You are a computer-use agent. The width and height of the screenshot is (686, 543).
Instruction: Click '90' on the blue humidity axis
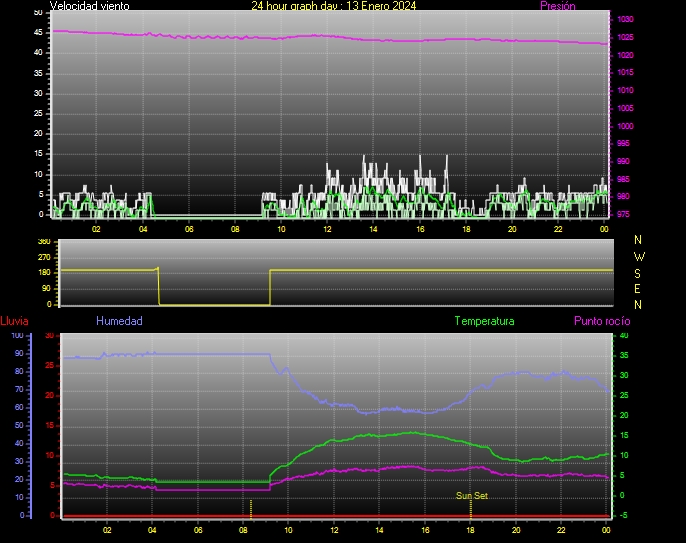(x=19, y=353)
